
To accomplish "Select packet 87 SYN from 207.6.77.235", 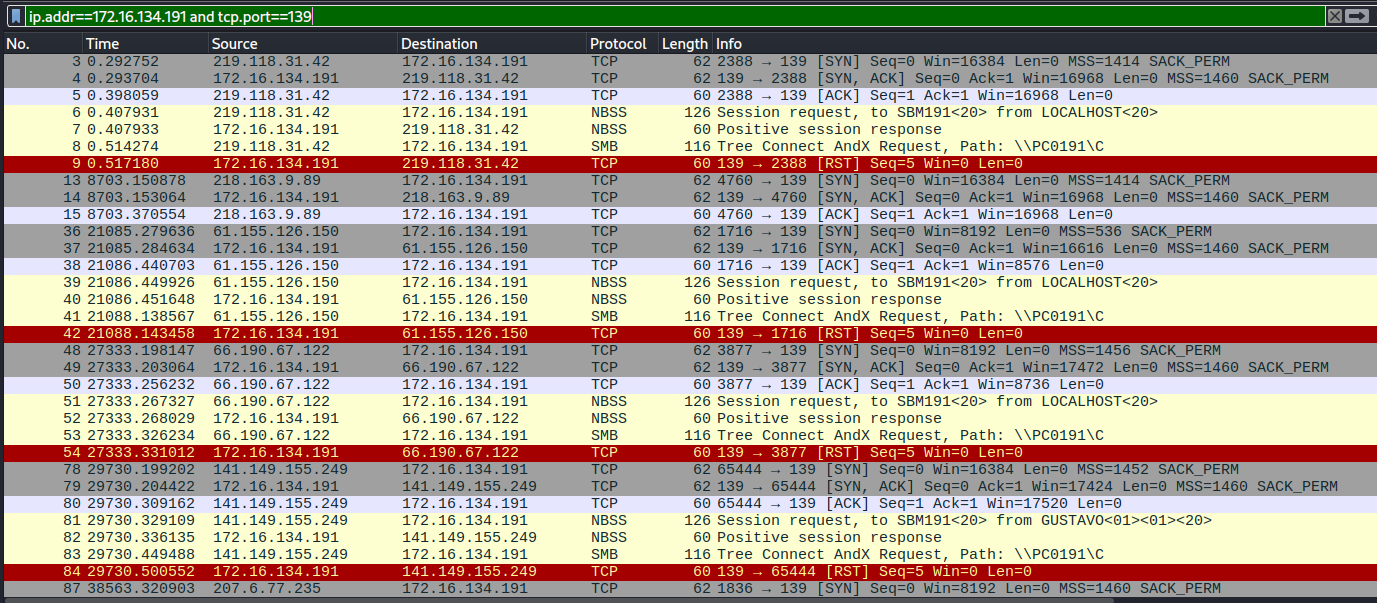I will coord(688,588).
